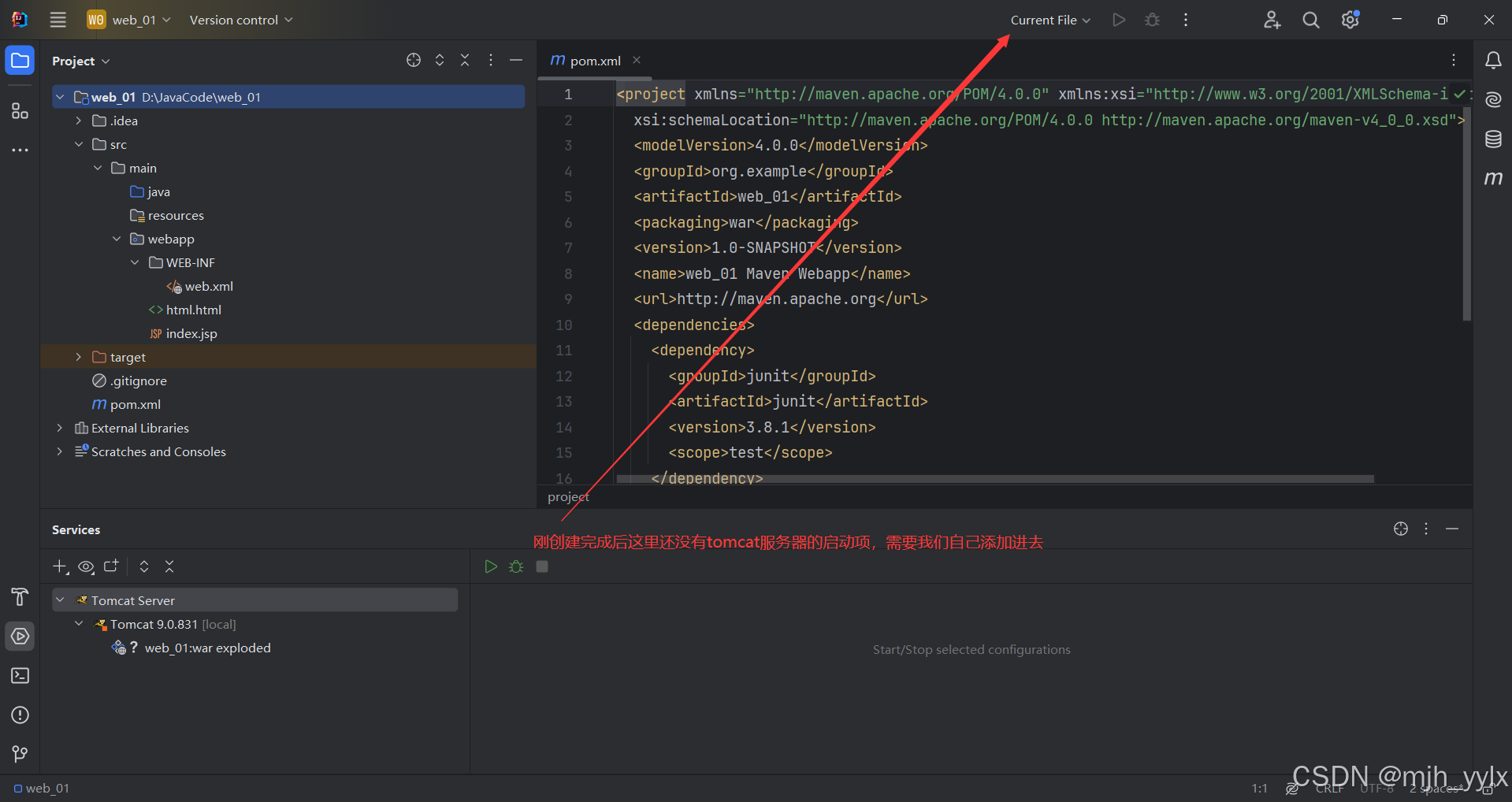Click editor horizontal scrollbar

(995, 479)
